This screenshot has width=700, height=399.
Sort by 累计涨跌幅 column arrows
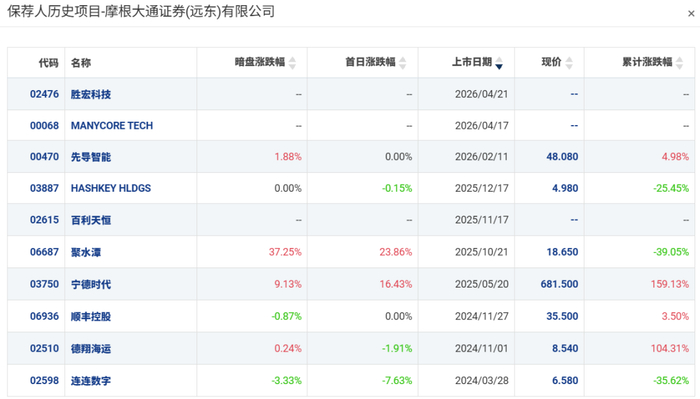coord(679,63)
